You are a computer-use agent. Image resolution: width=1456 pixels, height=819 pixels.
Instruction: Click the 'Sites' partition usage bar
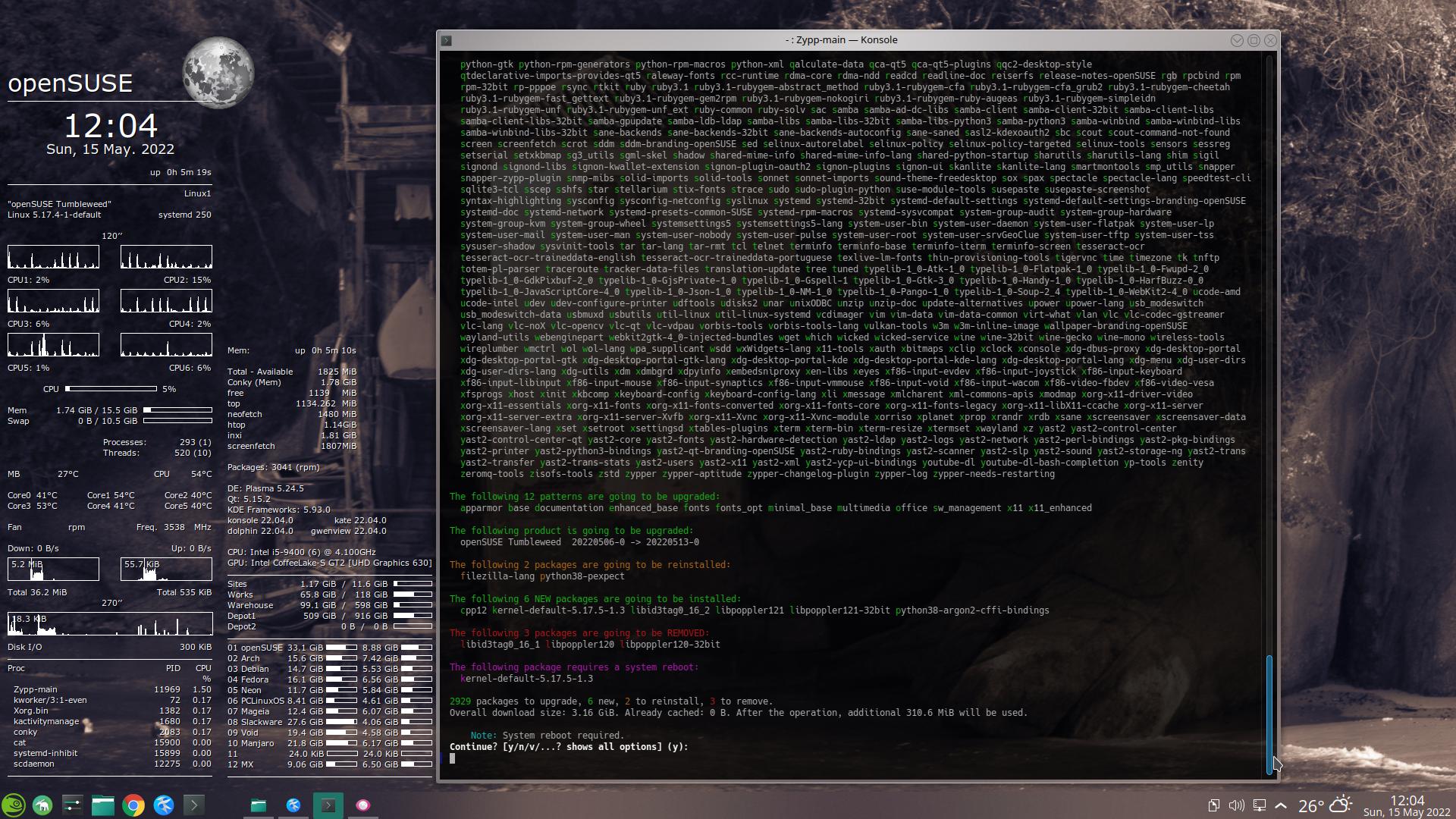click(413, 584)
